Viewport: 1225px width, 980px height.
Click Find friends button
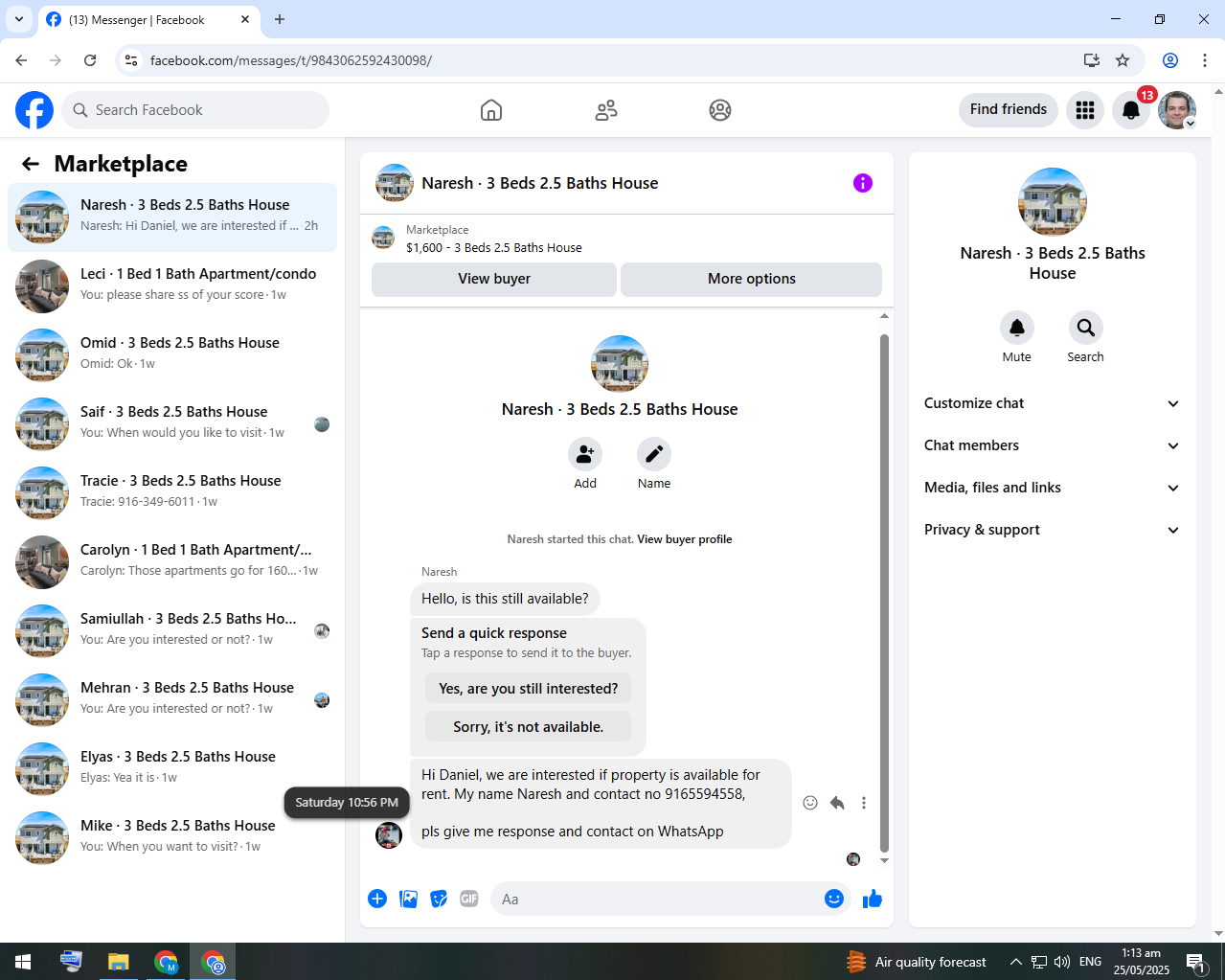point(1009,109)
